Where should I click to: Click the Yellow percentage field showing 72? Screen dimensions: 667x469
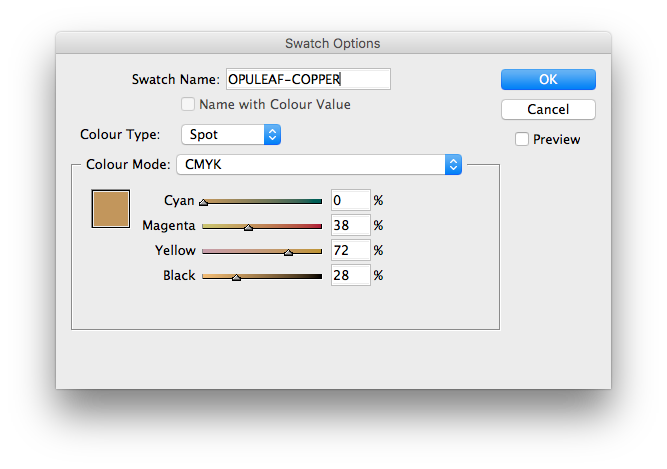[x=350, y=250]
